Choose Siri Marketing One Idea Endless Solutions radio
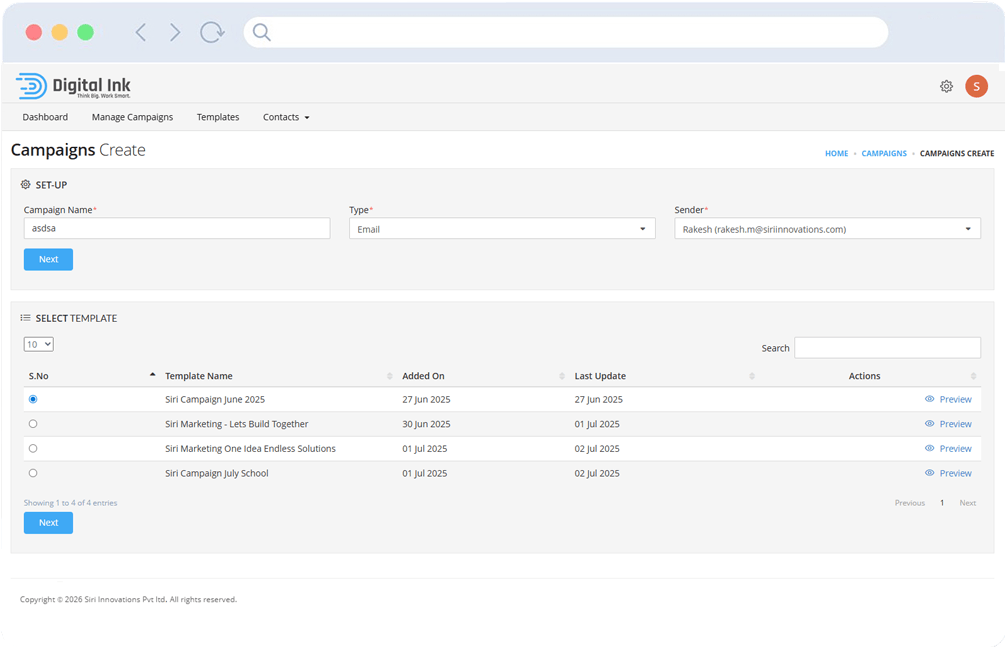The height and width of the screenshot is (647, 1005). [x=33, y=449]
